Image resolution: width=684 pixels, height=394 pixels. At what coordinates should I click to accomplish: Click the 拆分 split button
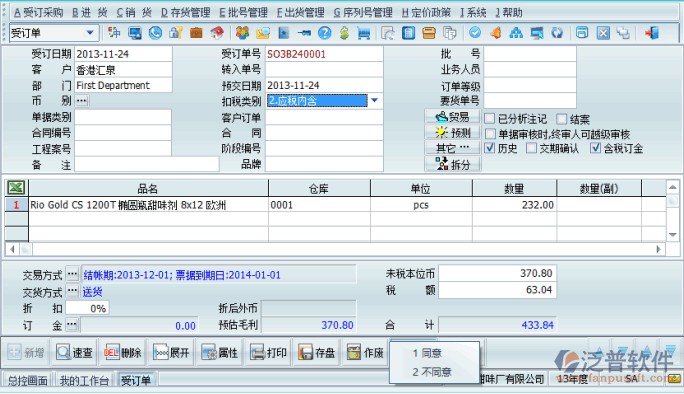[453, 164]
